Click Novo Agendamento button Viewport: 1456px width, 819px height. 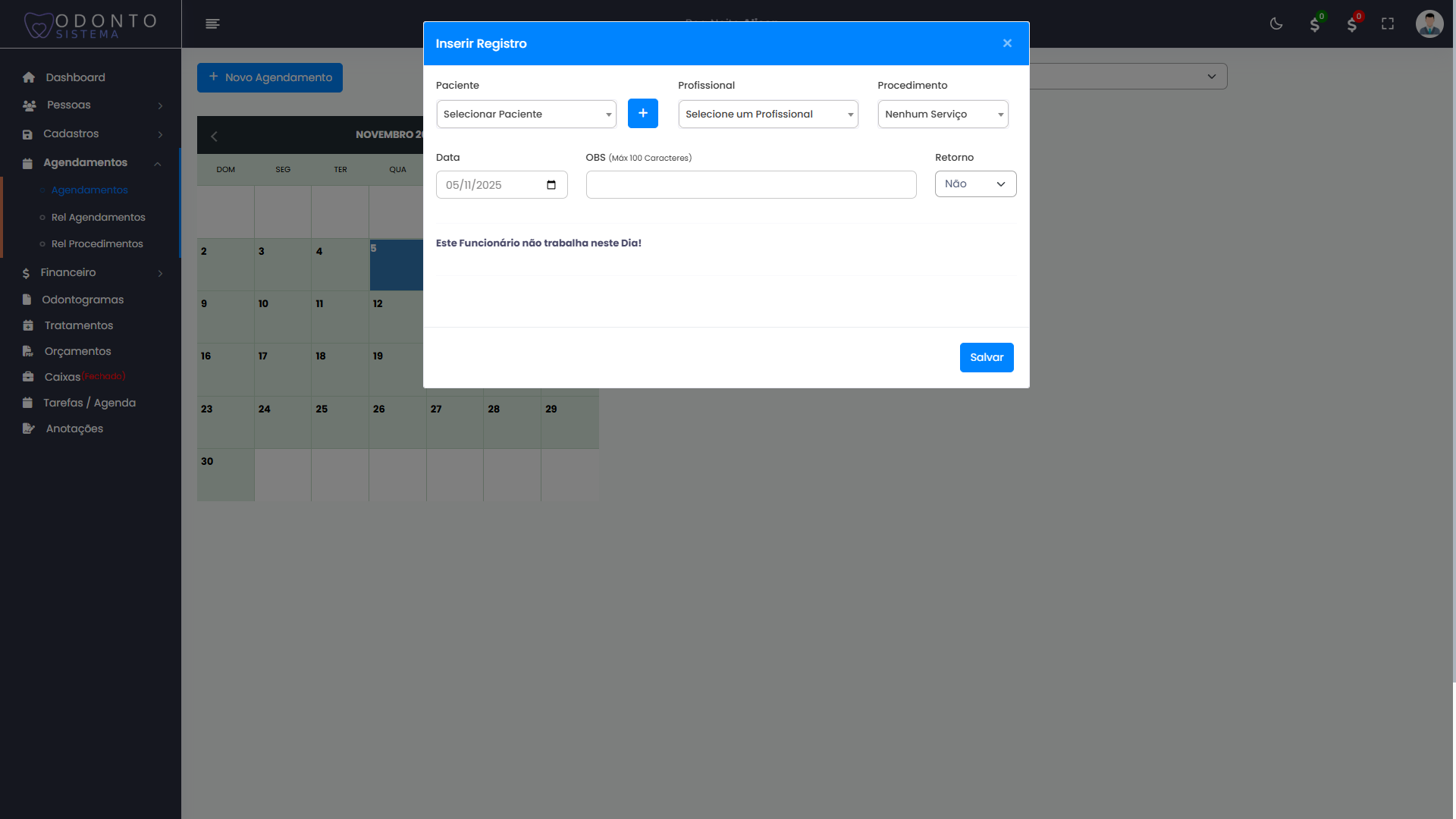tap(270, 77)
